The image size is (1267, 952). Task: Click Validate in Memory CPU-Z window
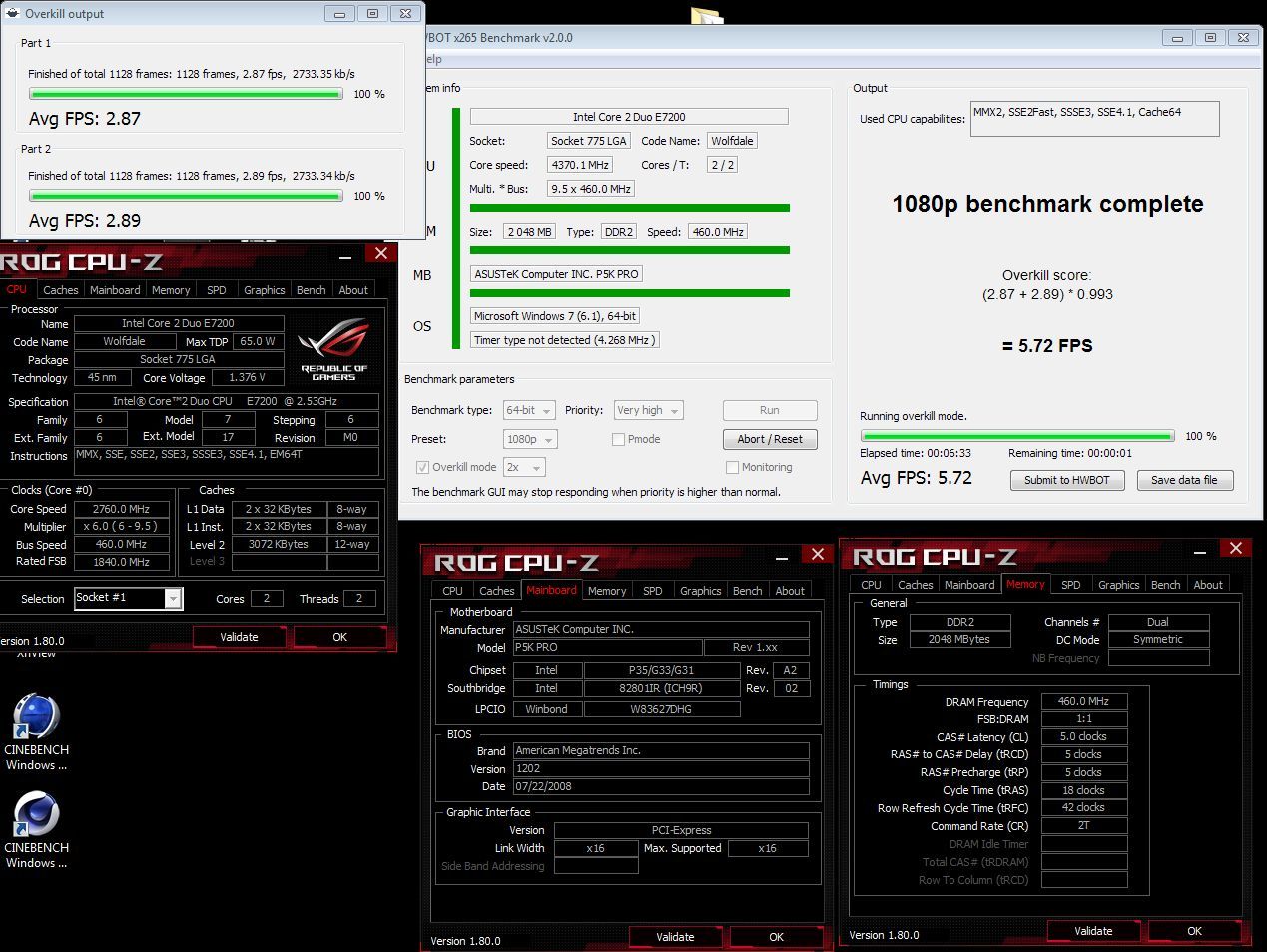(x=1093, y=931)
